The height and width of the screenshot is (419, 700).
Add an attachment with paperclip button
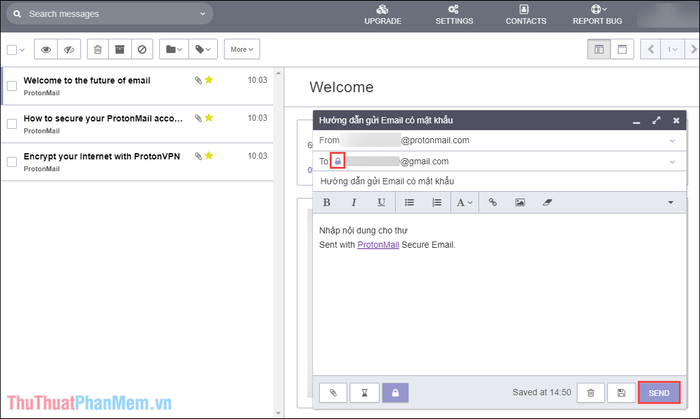333,393
